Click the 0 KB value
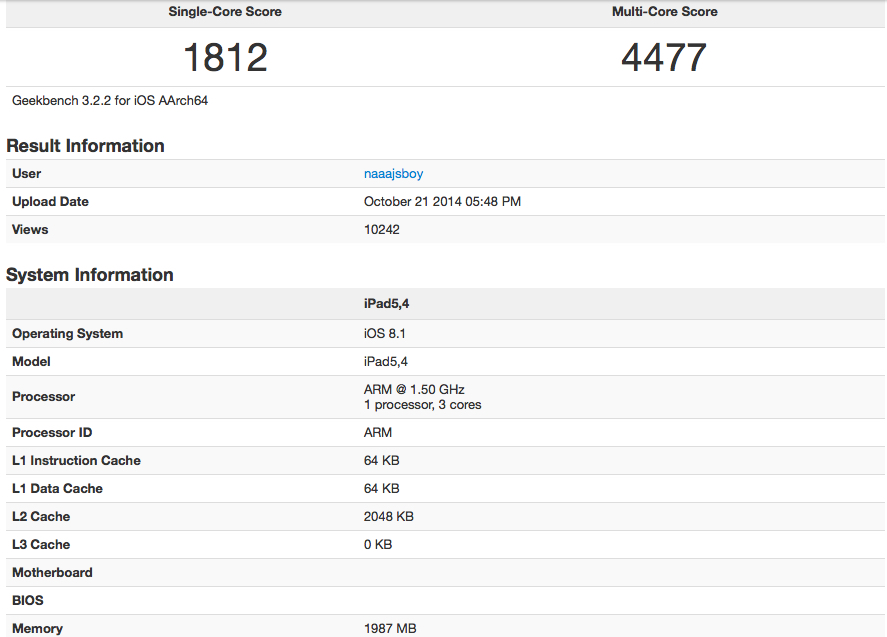Image resolution: width=887 pixels, height=637 pixels. (x=378, y=545)
